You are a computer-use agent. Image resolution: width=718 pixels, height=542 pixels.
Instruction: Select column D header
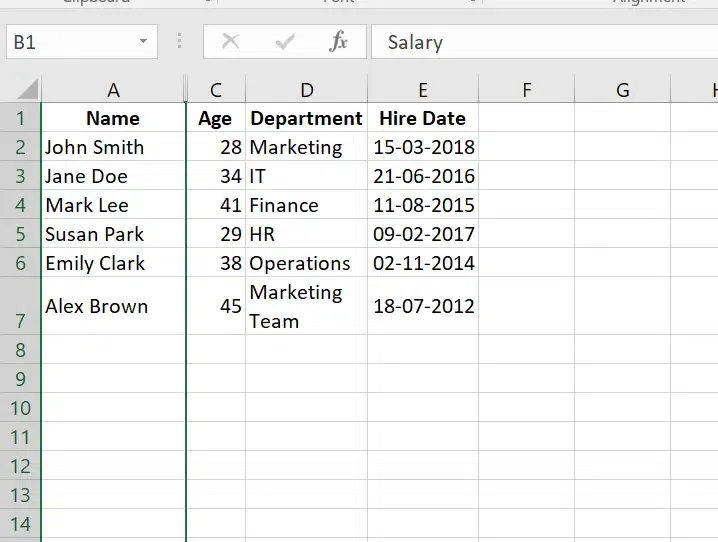click(x=306, y=89)
